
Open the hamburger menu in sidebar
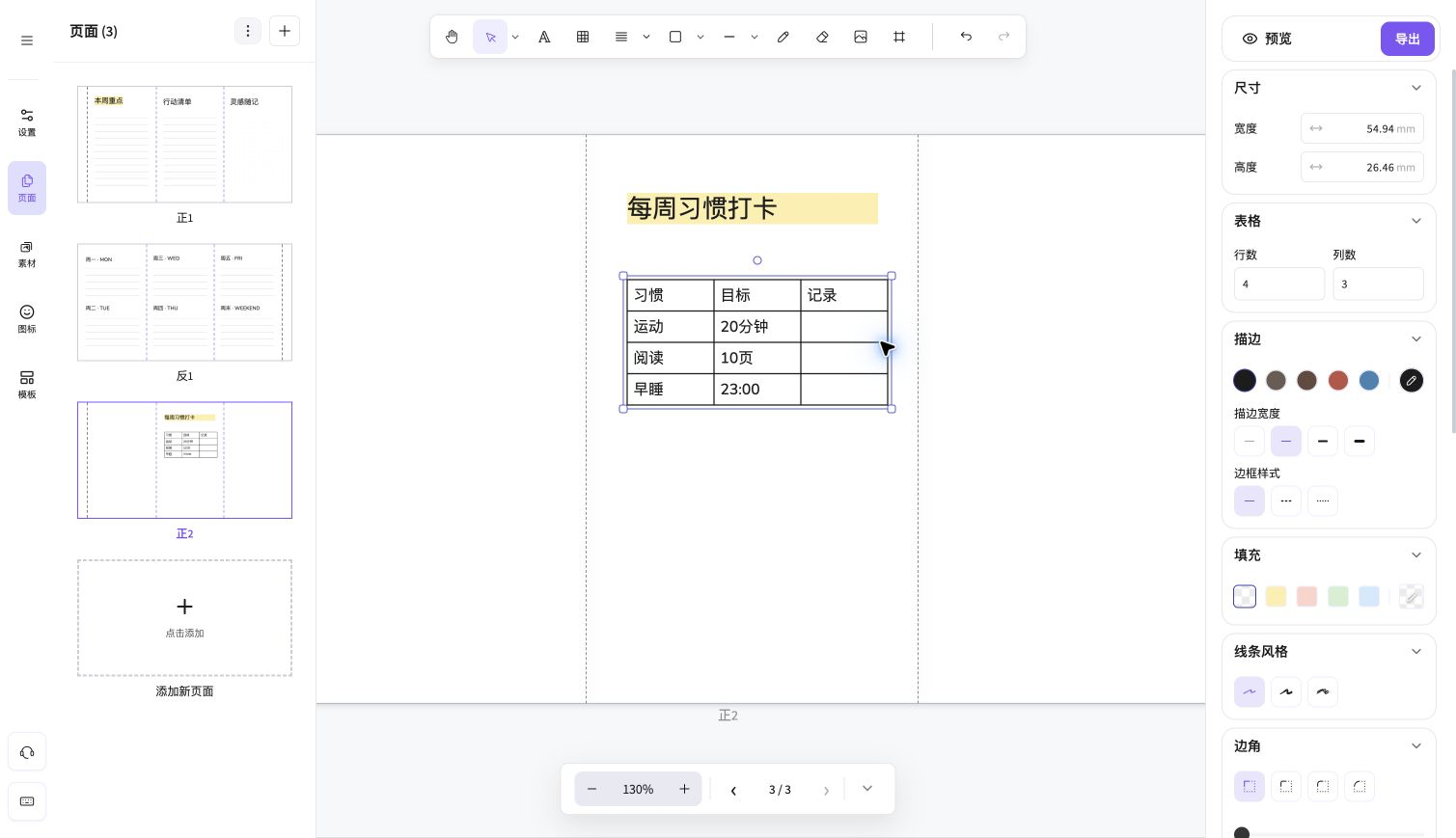[x=27, y=41]
